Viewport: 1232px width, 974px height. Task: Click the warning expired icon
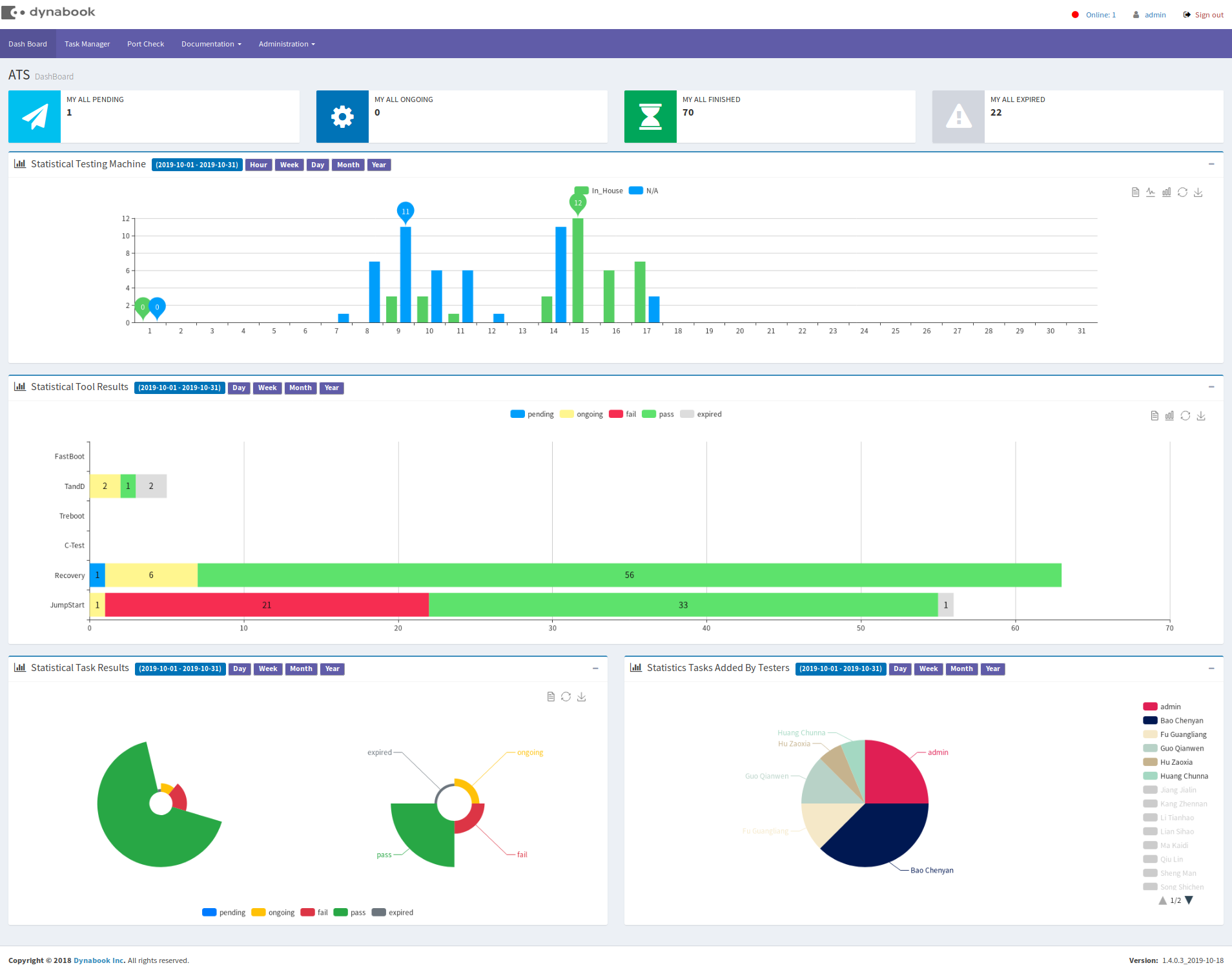[958, 116]
